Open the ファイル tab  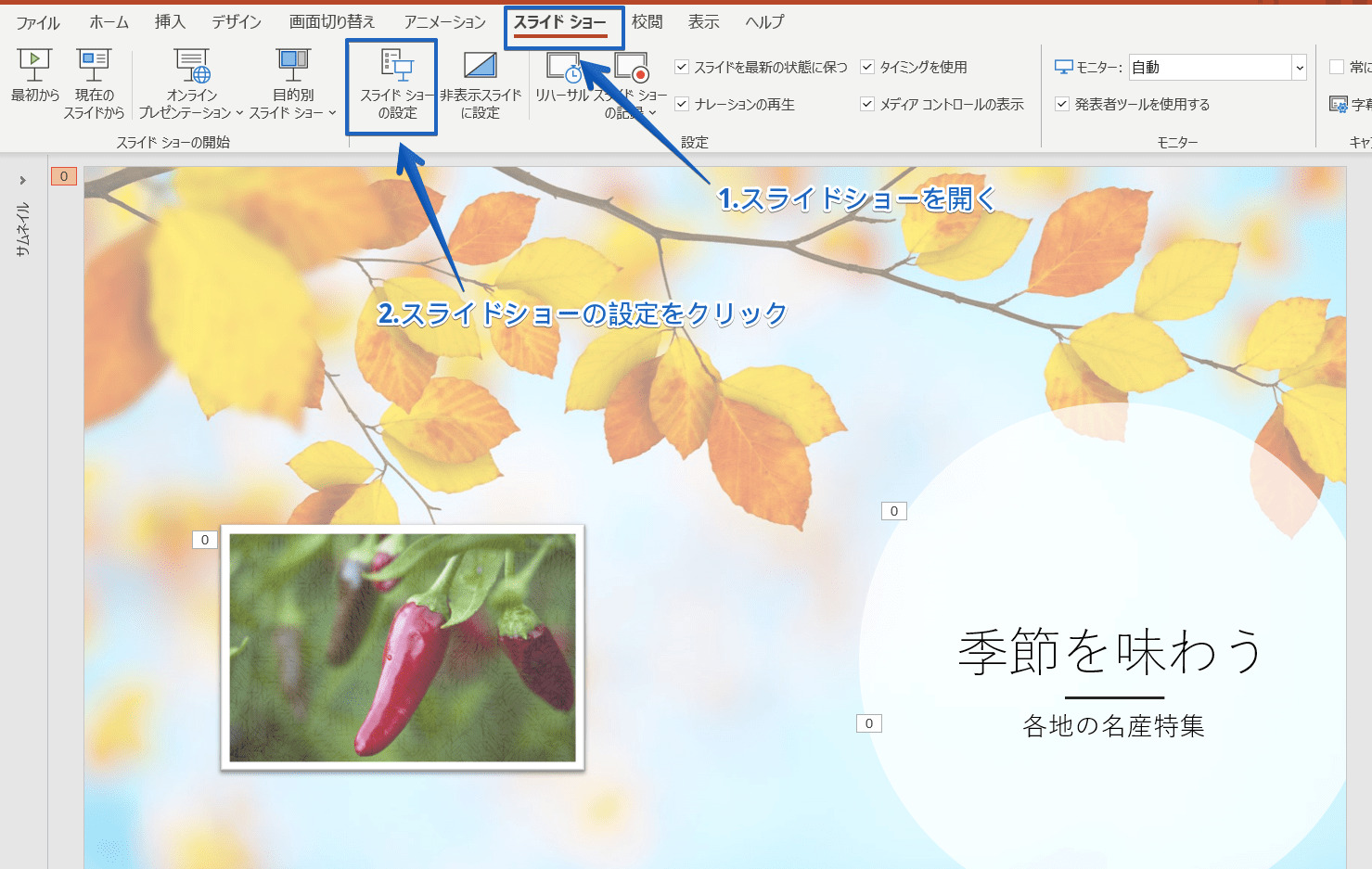pos(38,22)
